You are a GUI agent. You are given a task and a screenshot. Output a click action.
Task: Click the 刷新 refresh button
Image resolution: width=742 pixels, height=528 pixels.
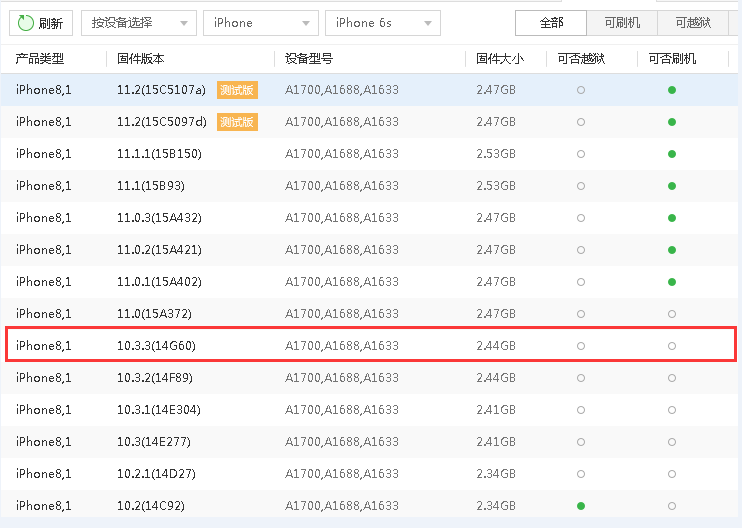(41, 23)
